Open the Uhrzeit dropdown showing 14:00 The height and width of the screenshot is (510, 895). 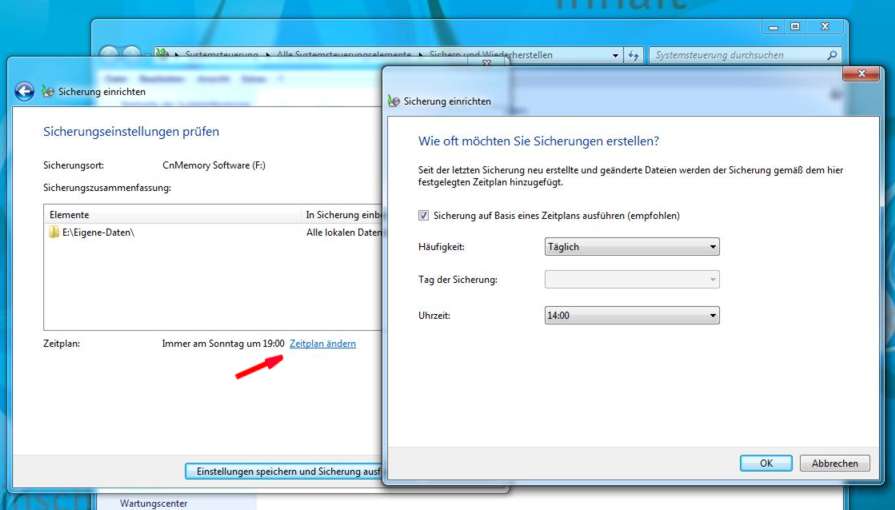click(632, 315)
